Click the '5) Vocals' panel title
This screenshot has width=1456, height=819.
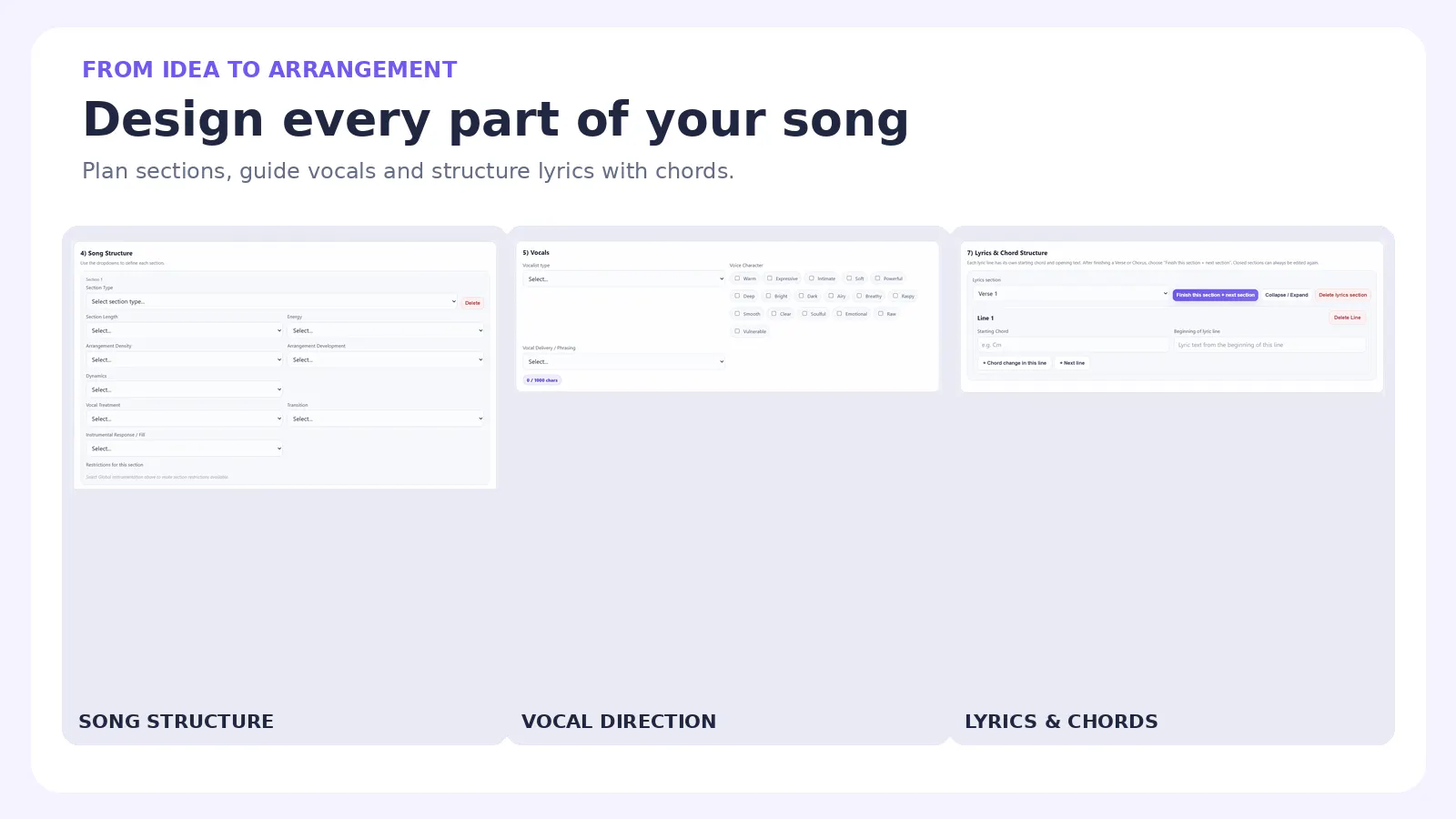[x=536, y=252]
